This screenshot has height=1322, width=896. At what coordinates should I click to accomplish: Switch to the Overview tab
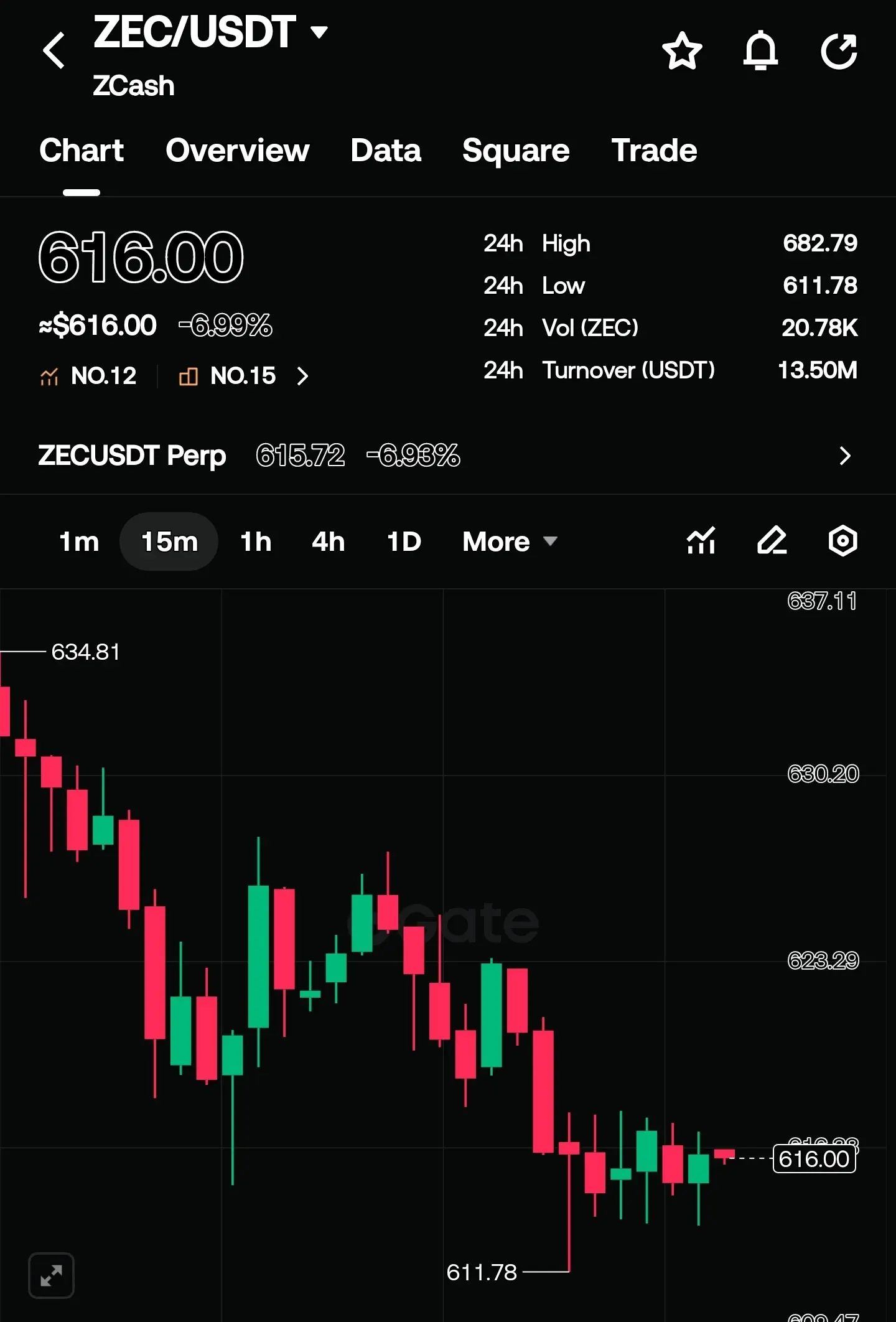(x=238, y=151)
